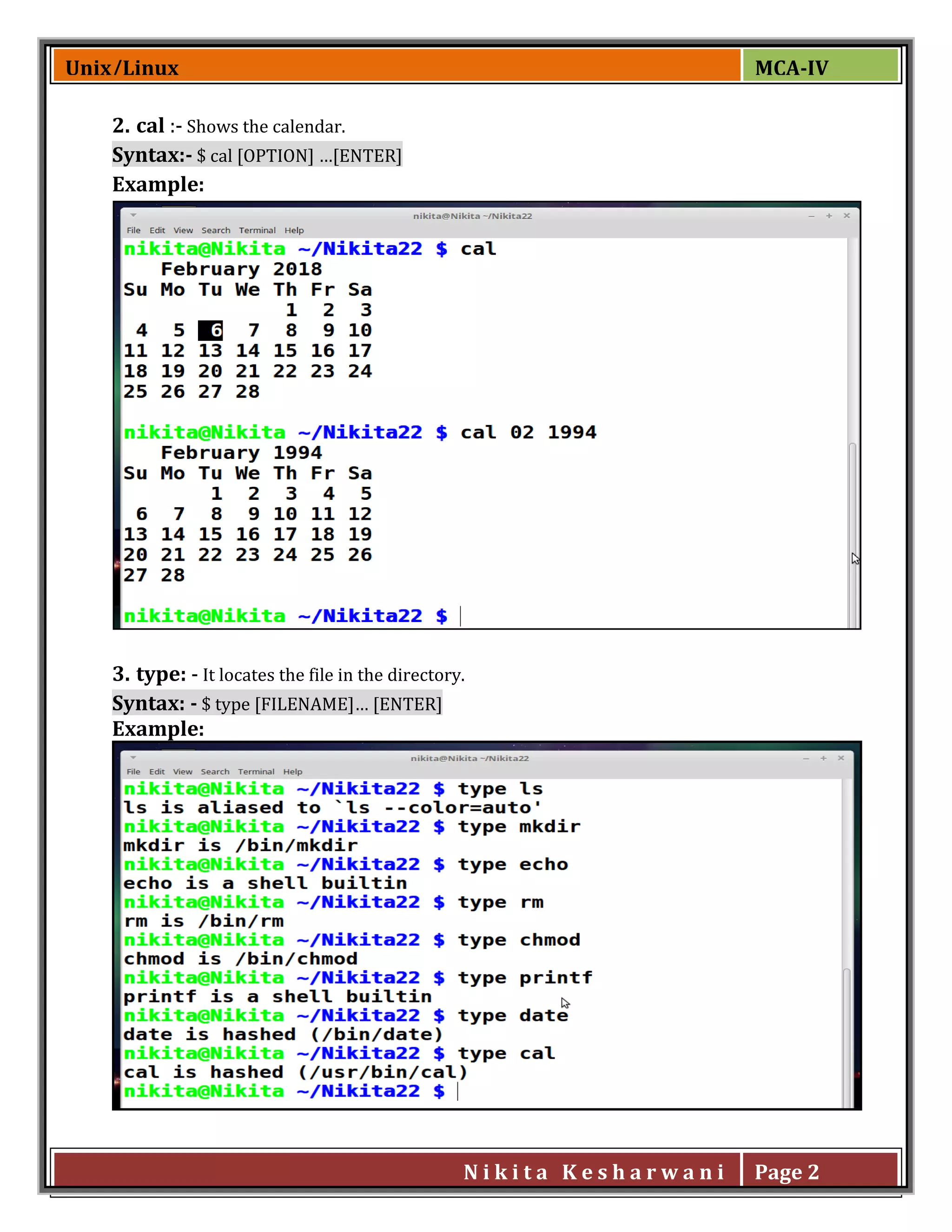Open Edit menu in type terminal window

pyautogui.click(x=157, y=771)
